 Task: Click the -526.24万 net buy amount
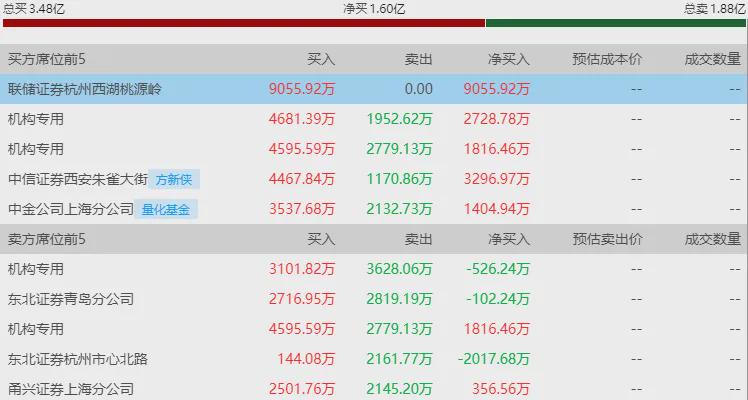tap(498, 269)
